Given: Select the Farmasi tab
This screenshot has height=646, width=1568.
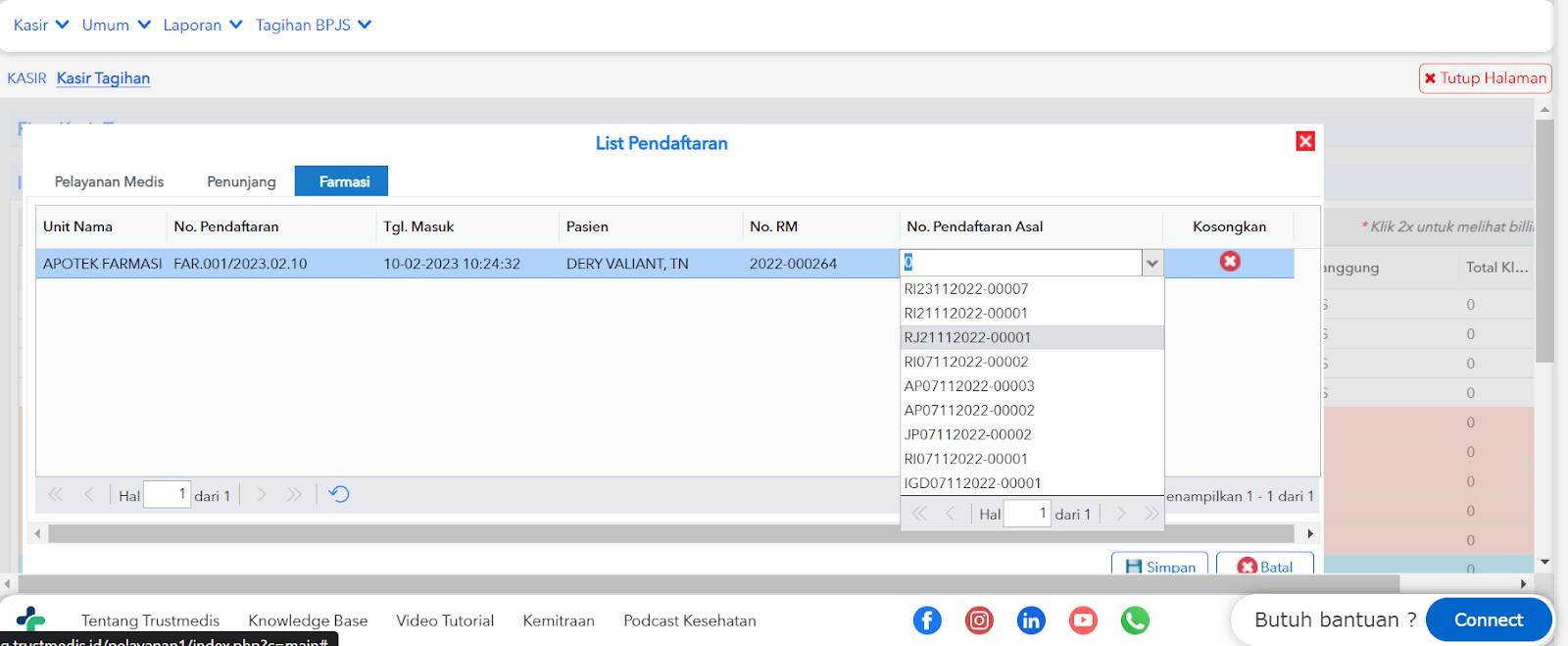Looking at the screenshot, I should pos(342,181).
